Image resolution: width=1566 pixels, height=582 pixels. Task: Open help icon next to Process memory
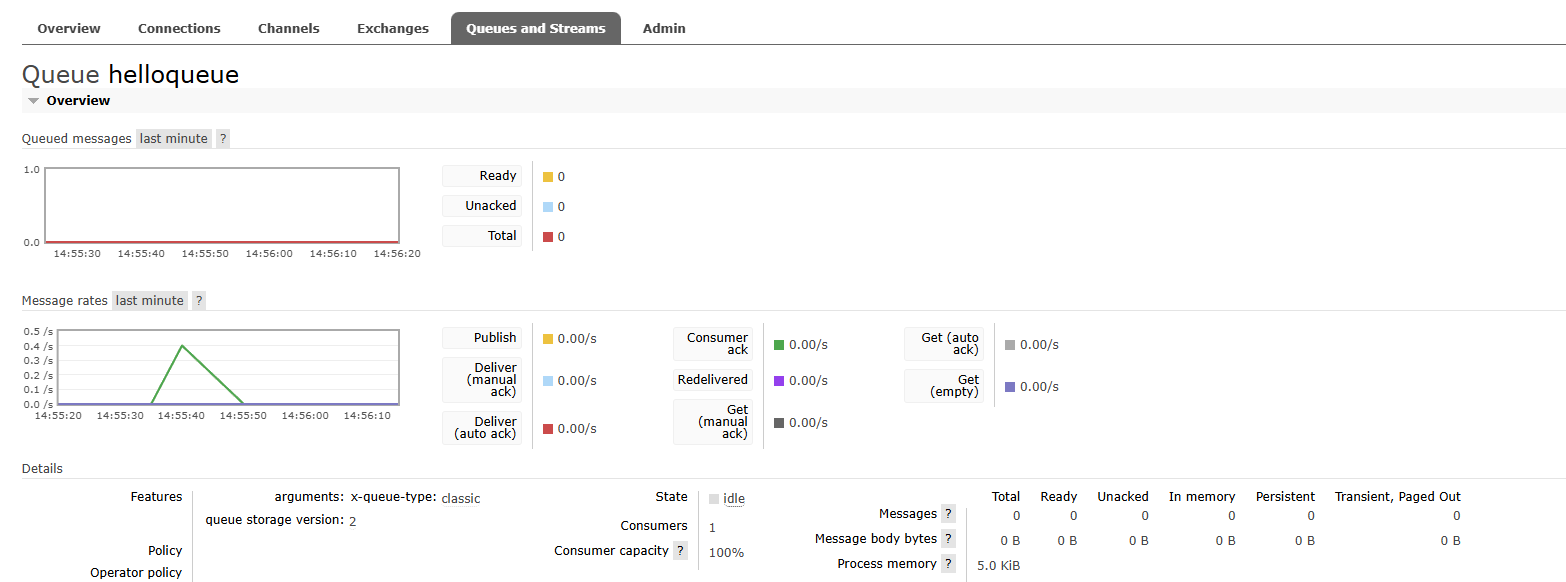coord(948,564)
